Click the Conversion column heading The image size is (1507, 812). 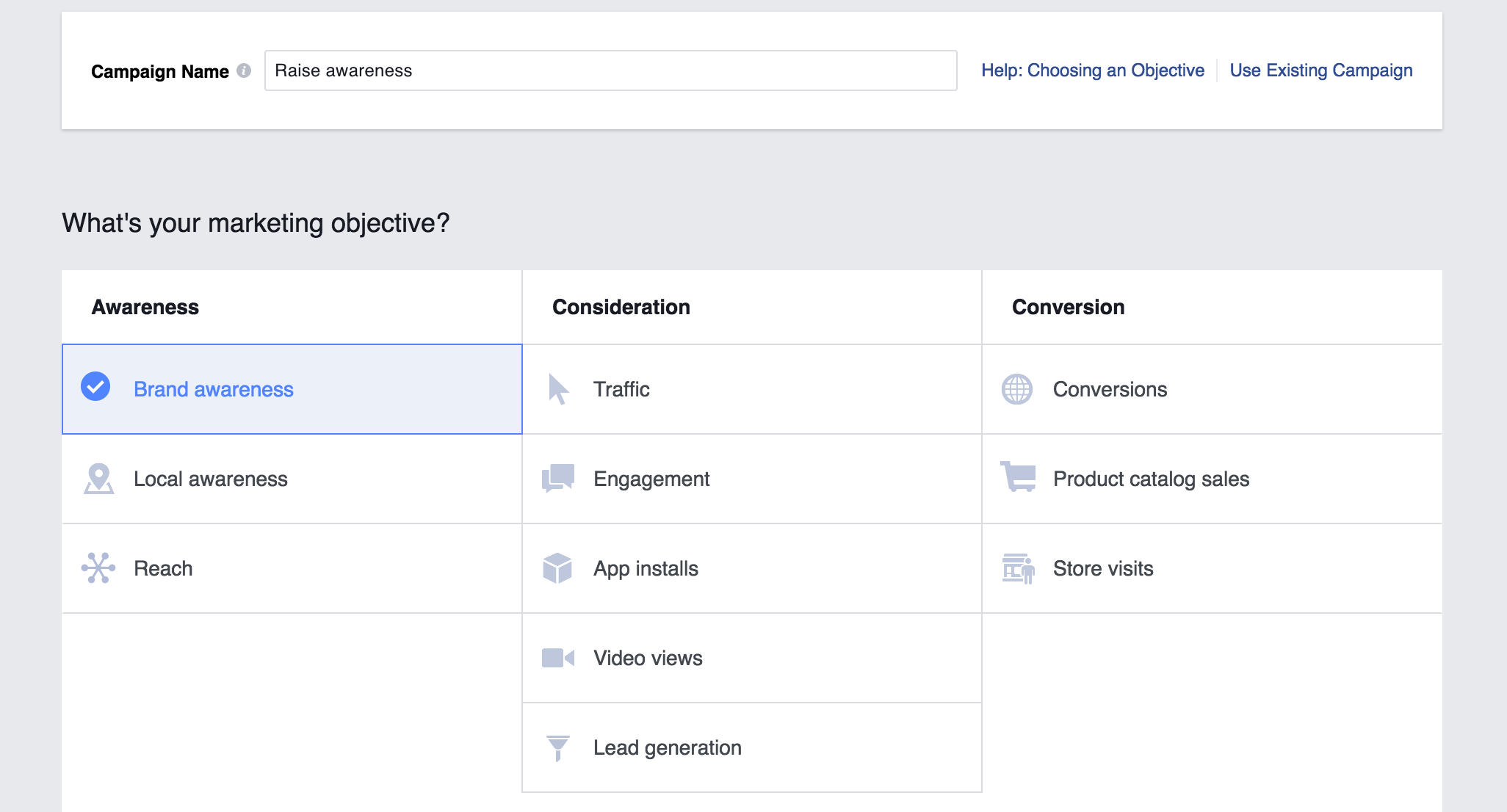pyautogui.click(x=1069, y=307)
